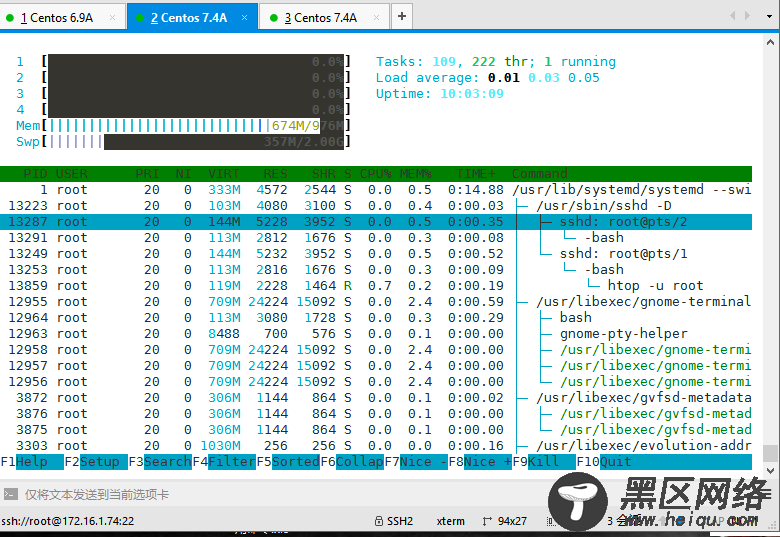Select the systemd process row PID 1
780x537 pixels.
[376, 190]
